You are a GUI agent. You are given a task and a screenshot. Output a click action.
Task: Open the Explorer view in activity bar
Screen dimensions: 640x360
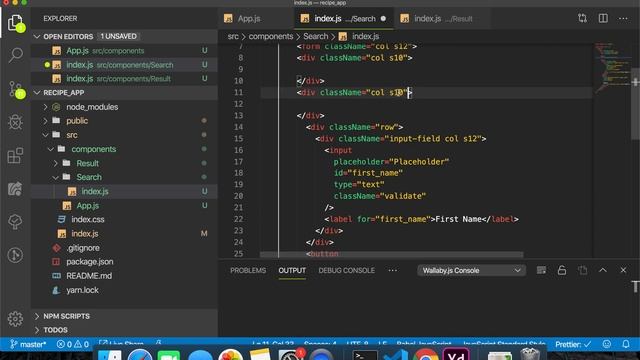(x=15, y=22)
